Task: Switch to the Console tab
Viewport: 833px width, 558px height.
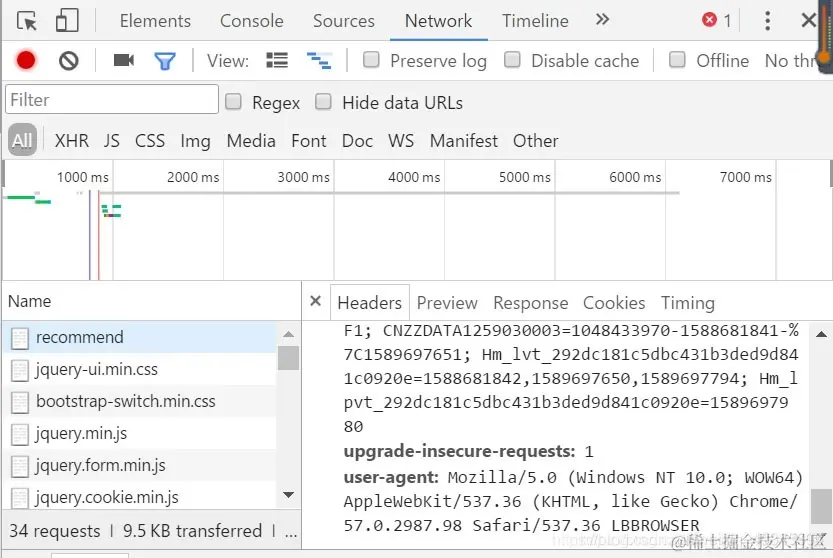Action: coord(251,21)
